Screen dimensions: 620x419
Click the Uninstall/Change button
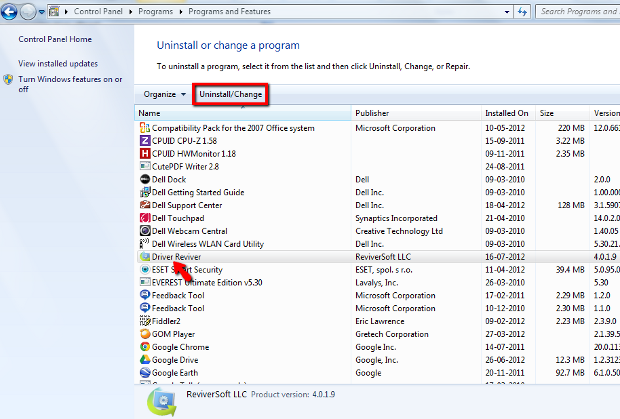[x=231, y=94]
